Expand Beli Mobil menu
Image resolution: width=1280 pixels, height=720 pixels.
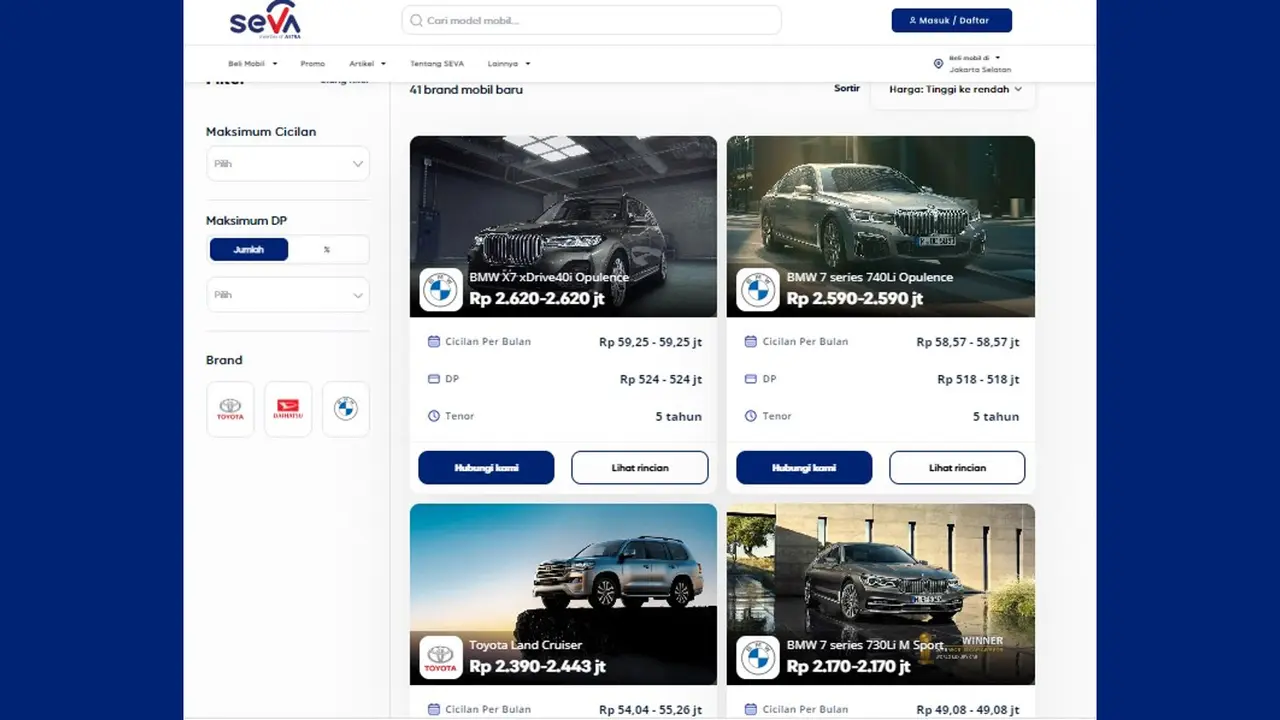[x=253, y=64]
